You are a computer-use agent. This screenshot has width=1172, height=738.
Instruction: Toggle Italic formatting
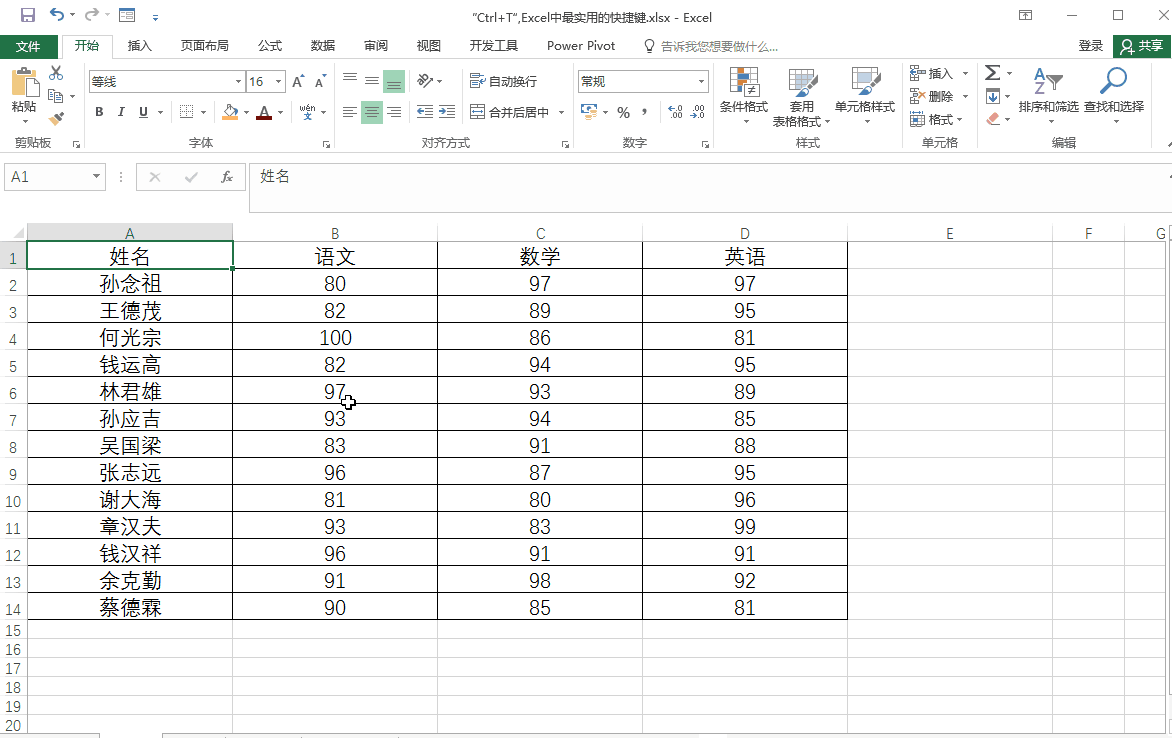pos(121,112)
